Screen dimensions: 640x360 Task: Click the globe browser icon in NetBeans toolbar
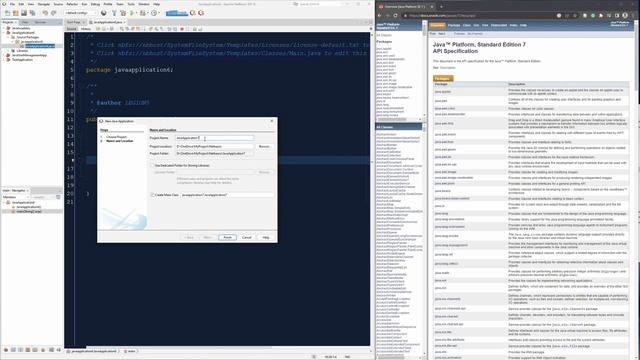tap(104, 13)
